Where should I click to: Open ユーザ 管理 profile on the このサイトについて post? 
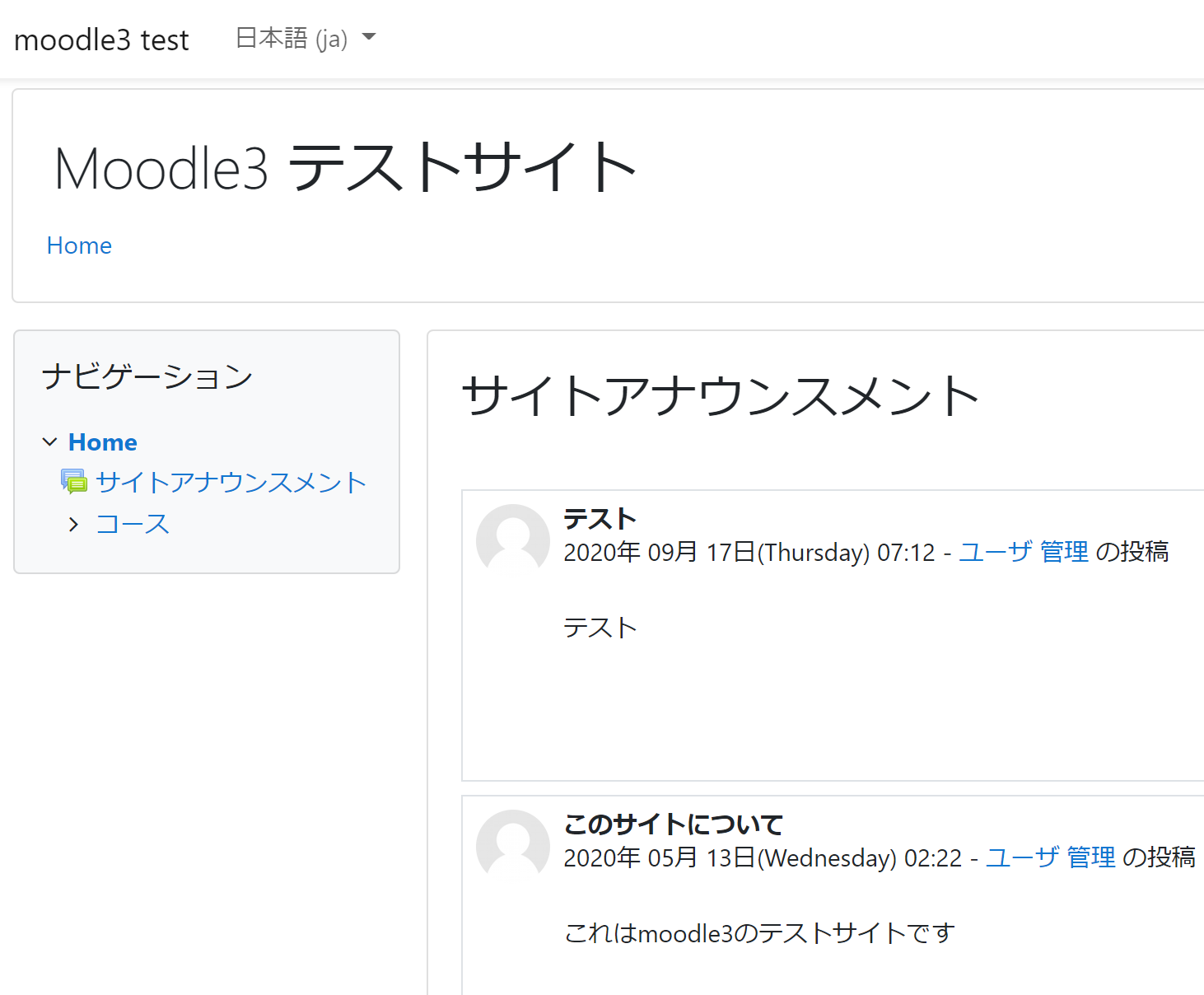point(1051,857)
